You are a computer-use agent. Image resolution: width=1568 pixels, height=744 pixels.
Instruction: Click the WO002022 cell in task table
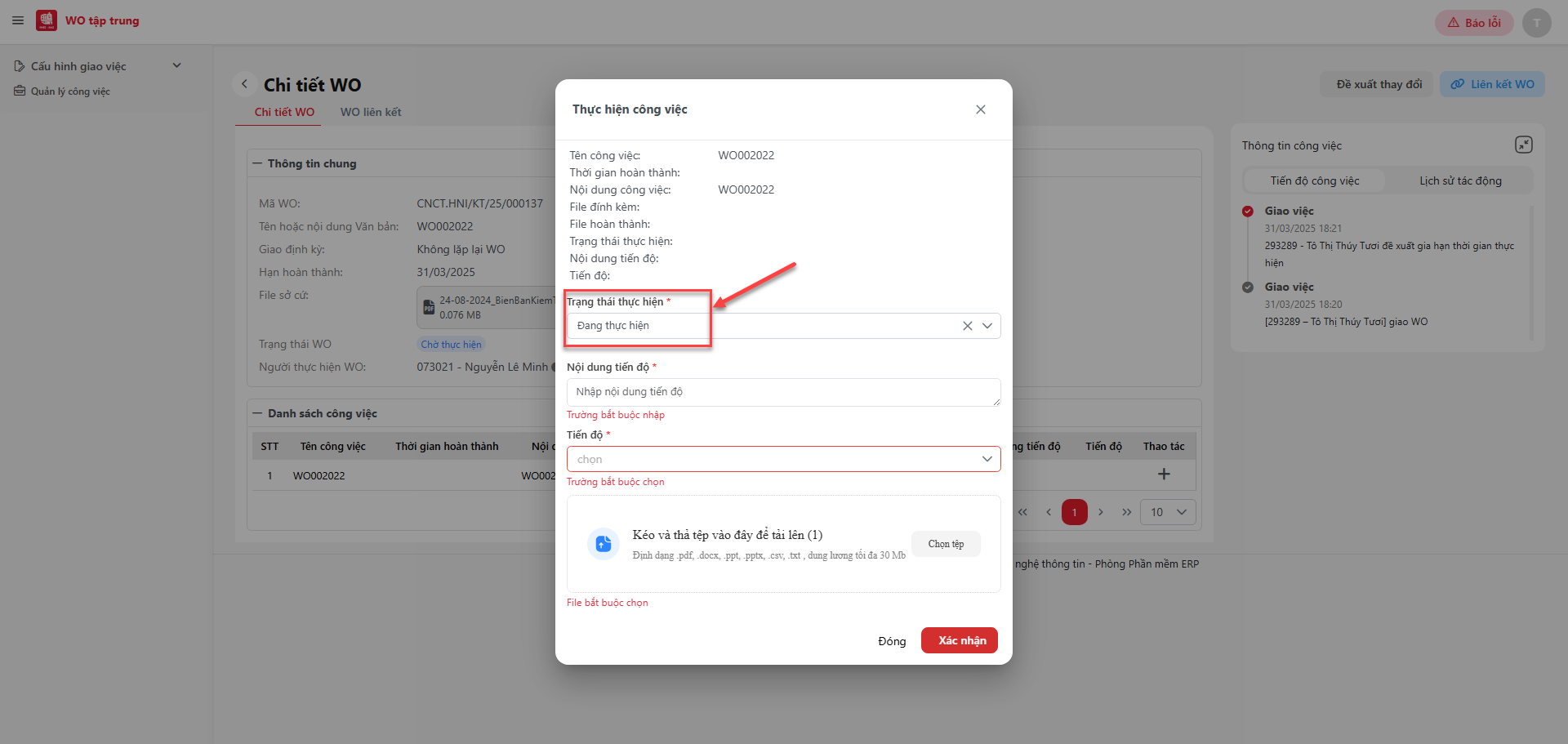(319, 476)
